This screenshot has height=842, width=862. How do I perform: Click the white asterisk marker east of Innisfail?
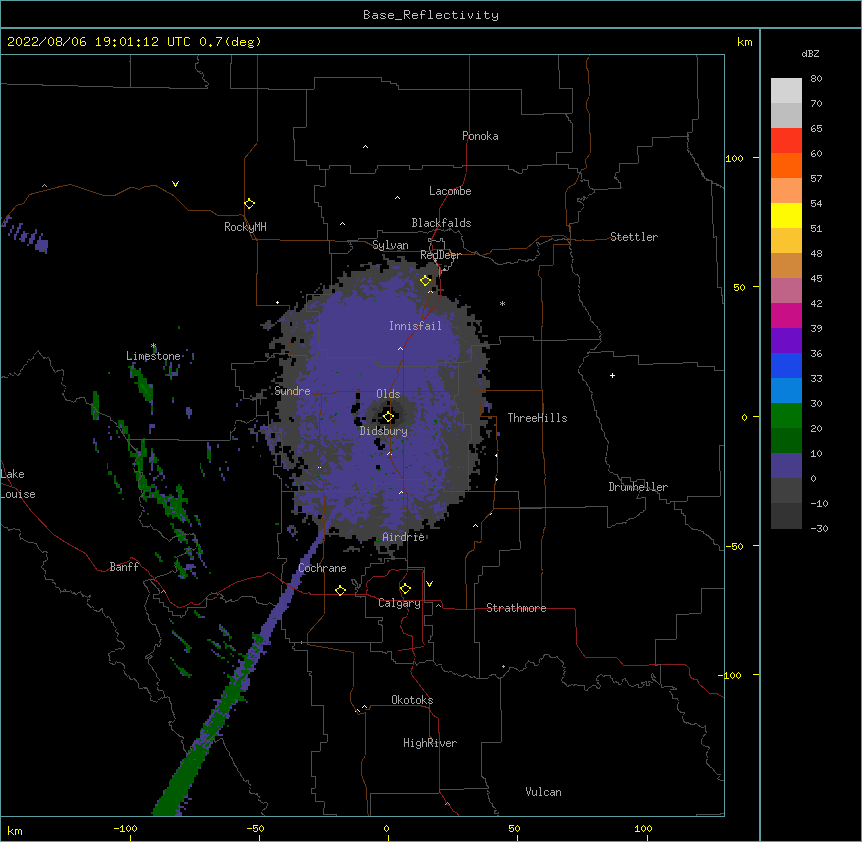click(x=502, y=303)
